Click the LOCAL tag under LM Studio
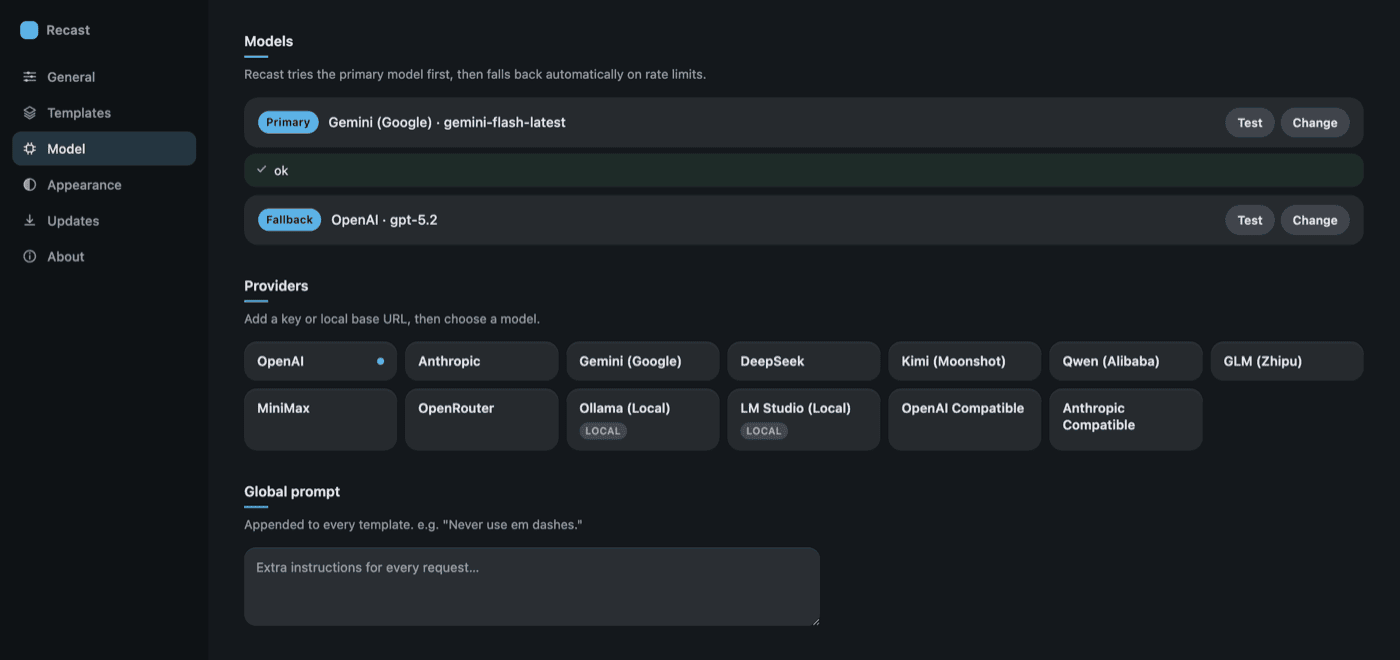 (x=764, y=431)
